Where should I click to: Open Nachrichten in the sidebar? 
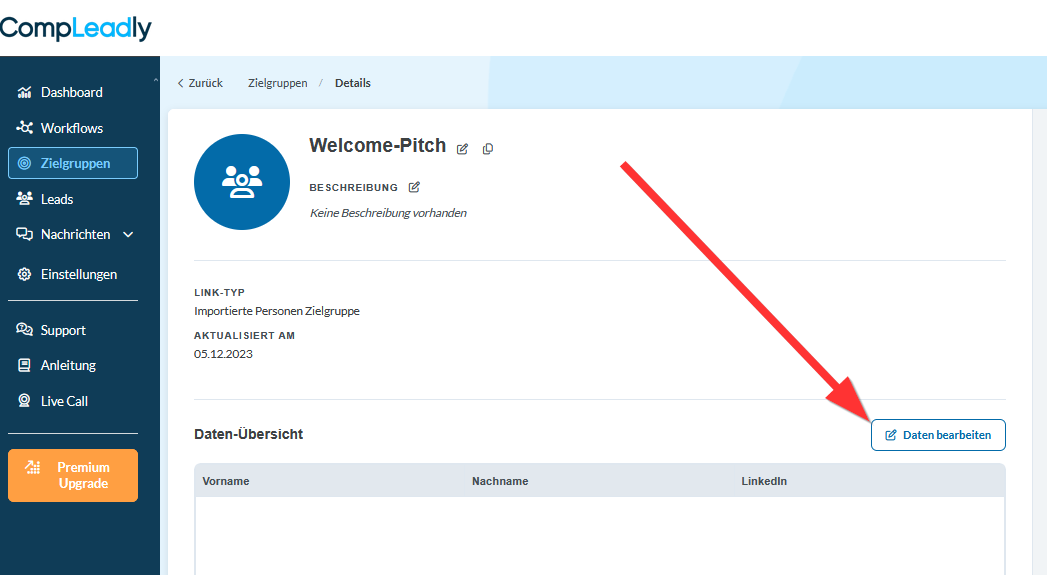(x=75, y=234)
